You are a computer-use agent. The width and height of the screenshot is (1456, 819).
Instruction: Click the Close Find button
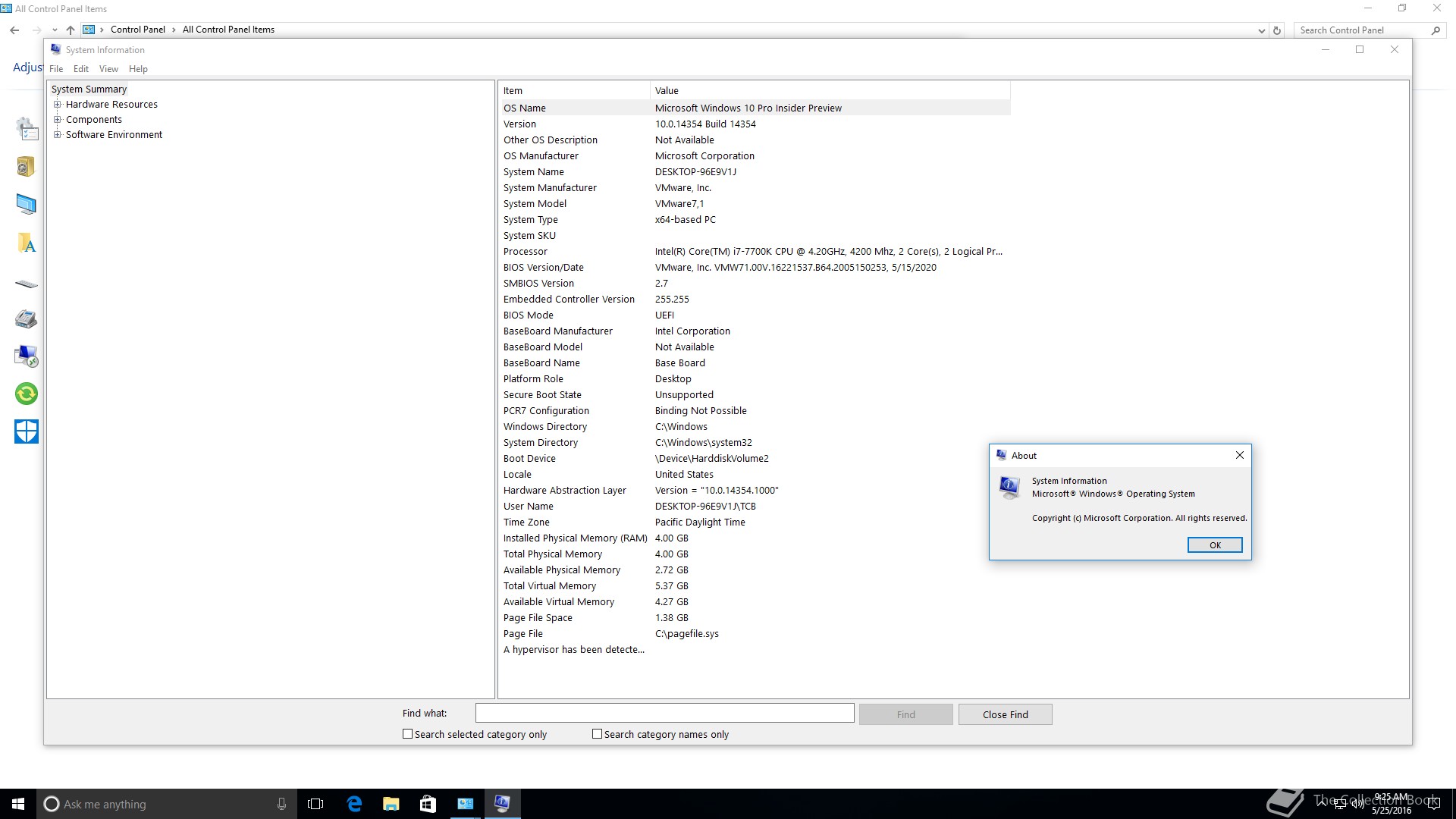tap(1005, 714)
